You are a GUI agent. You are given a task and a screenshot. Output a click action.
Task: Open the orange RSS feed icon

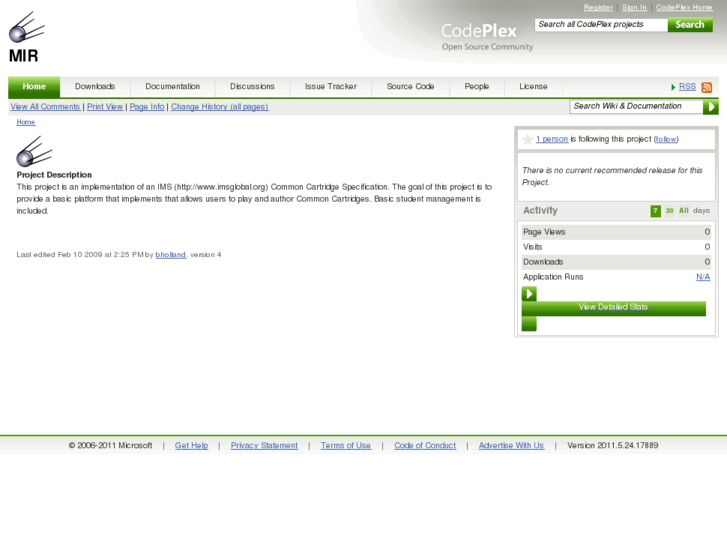[707, 87]
